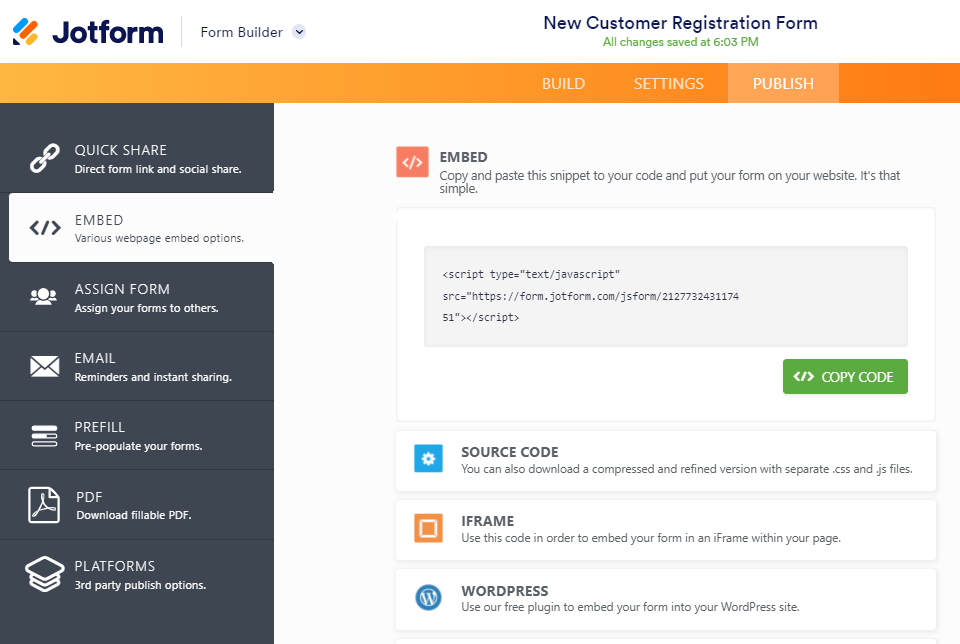Open the PDF download section
The height and width of the screenshot is (644, 960).
137,505
